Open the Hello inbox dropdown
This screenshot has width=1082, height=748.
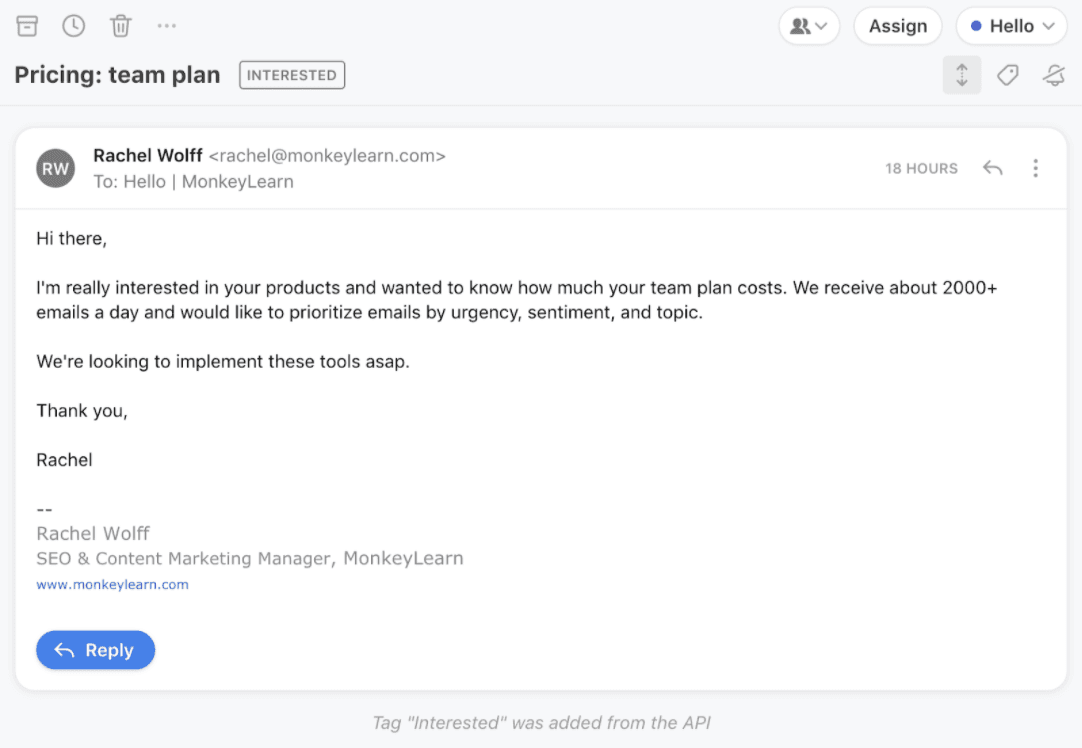click(1012, 26)
